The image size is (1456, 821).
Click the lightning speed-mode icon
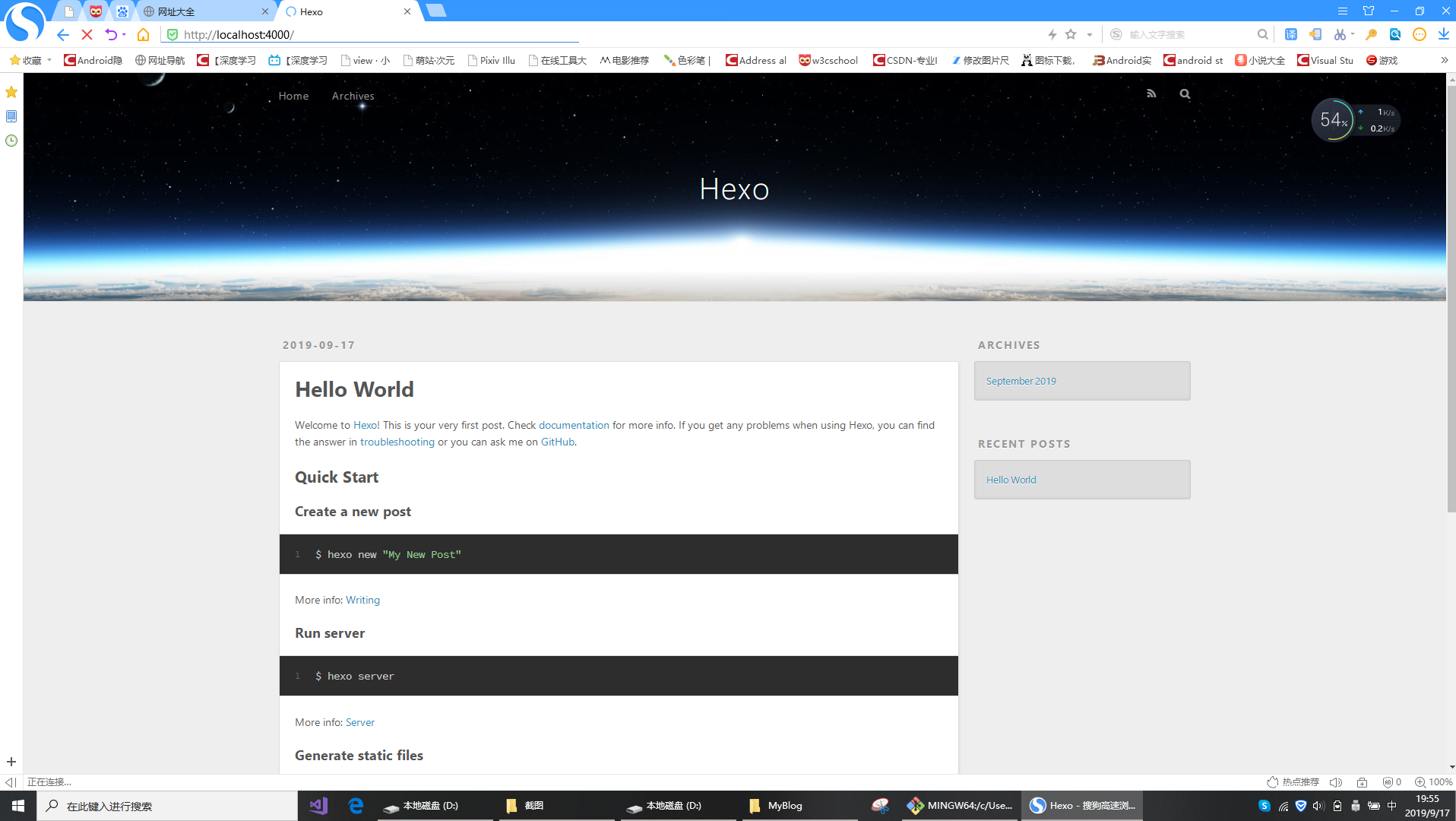click(x=1052, y=34)
